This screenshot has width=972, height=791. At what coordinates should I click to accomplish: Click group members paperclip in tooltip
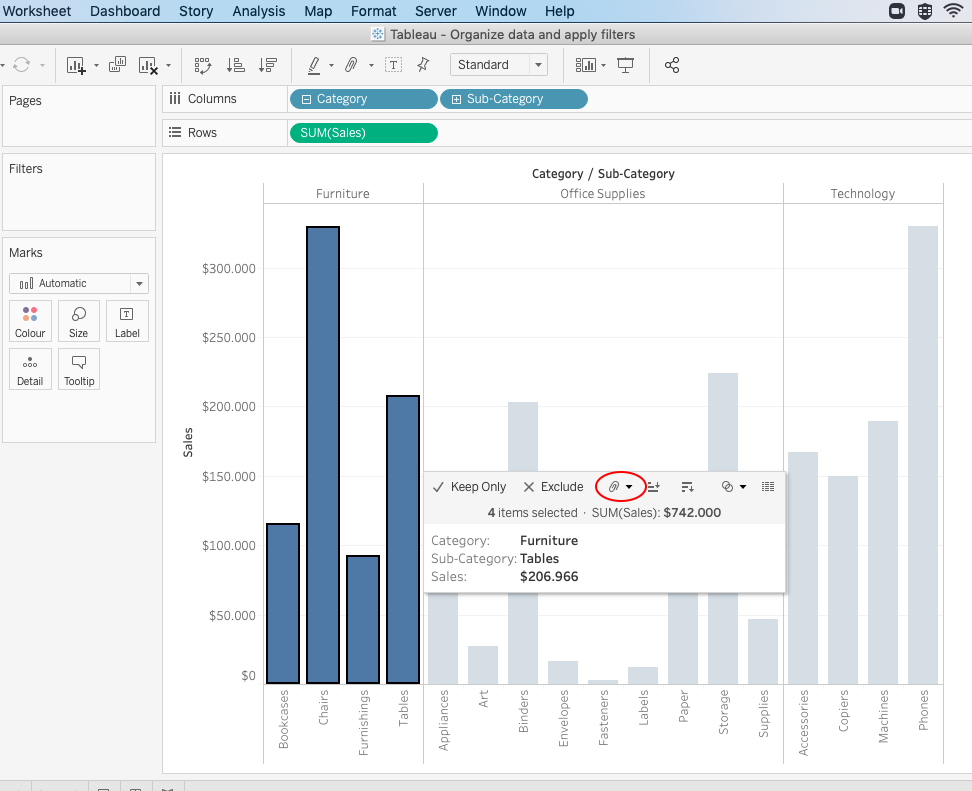(614, 487)
